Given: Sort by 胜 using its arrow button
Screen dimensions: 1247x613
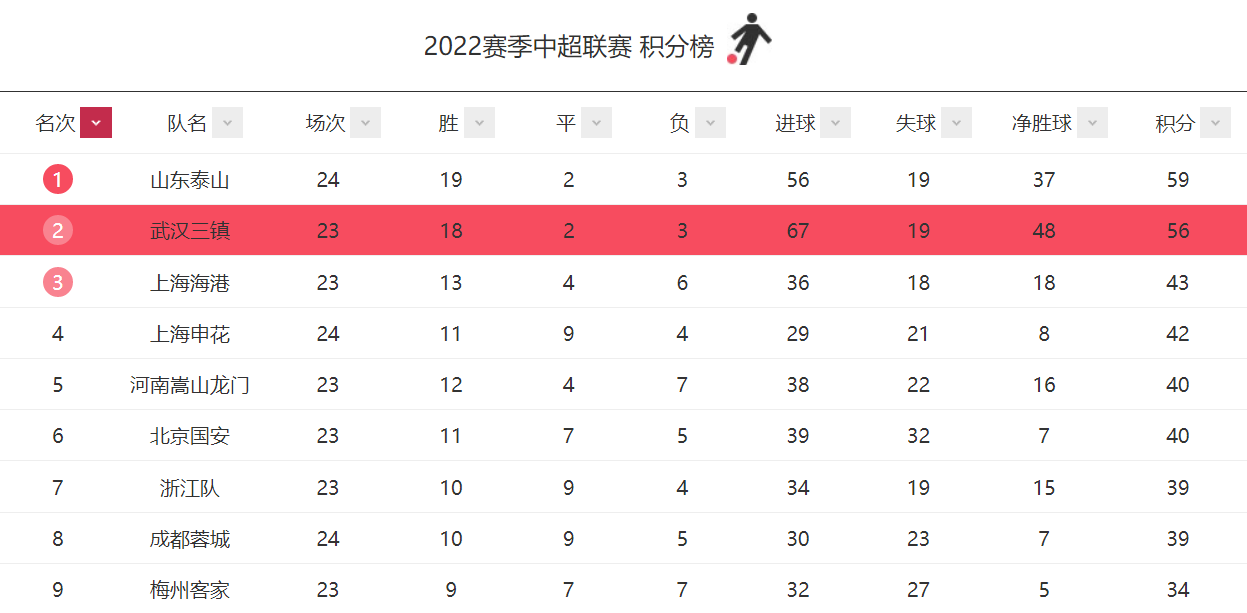Looking at the screenshot, I should pyautogui.click(x=479, y=123).
